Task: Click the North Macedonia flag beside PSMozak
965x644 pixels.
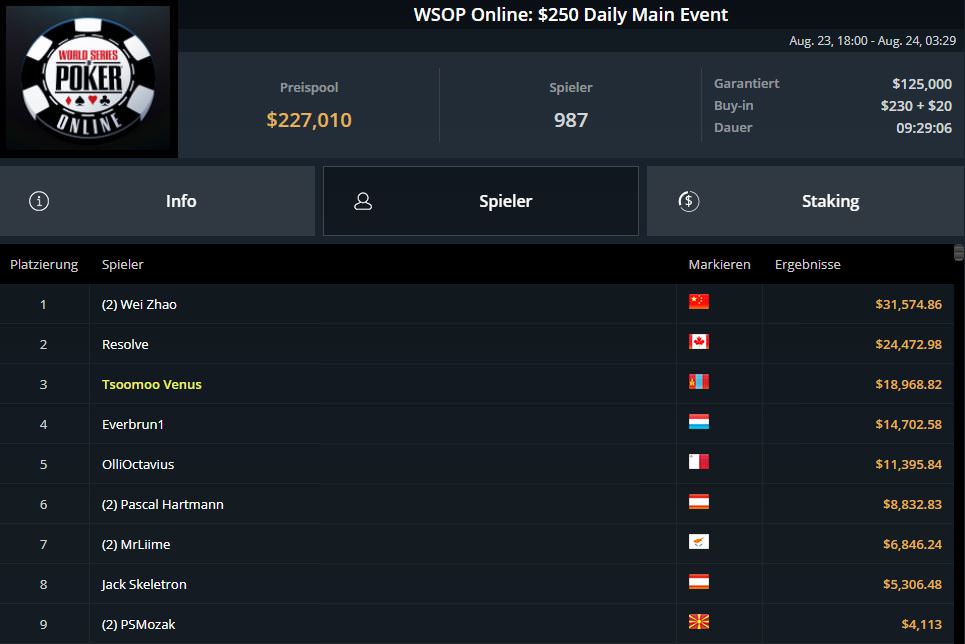Action: click(x=698, y=622)
